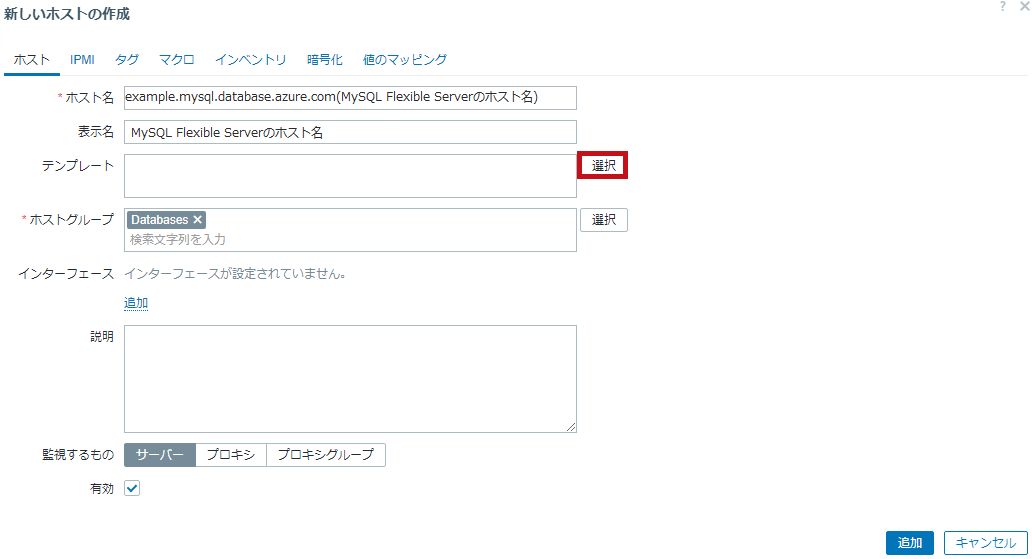Select プロキシグループ as monitoring source
1032x559 pixels.
click(x=326, y=455)
